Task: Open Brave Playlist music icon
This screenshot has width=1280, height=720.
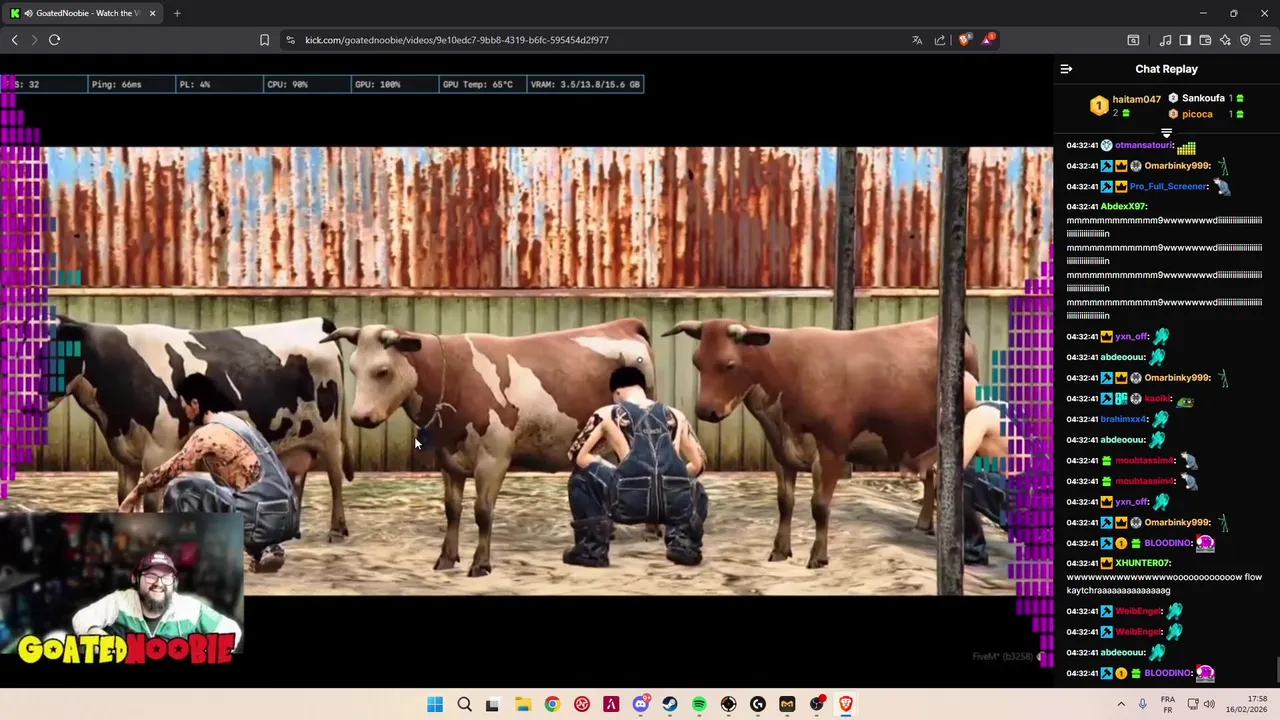Action: [x=1165, y=40]
